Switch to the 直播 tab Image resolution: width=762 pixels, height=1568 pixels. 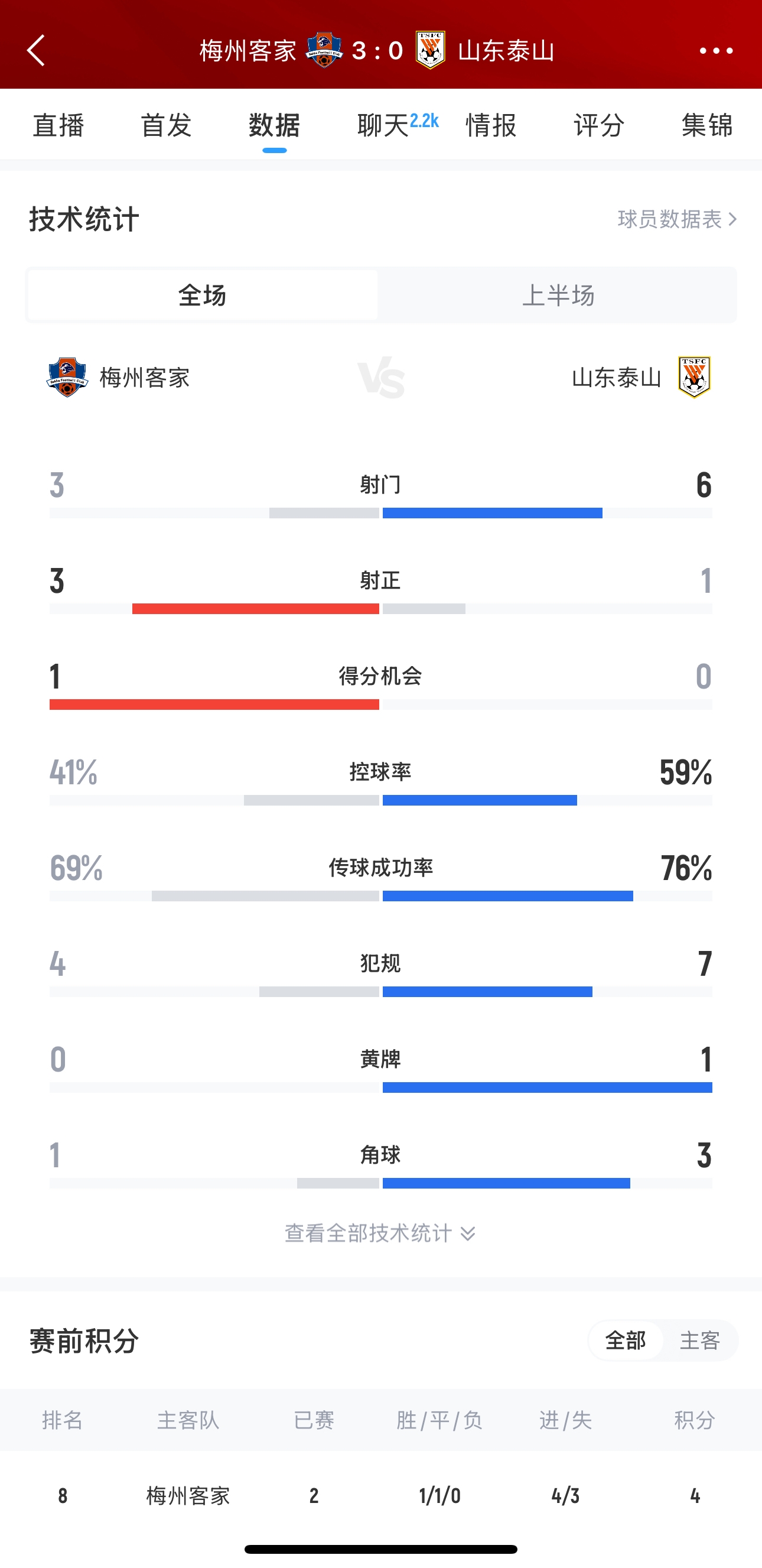(x=58, y=125)
